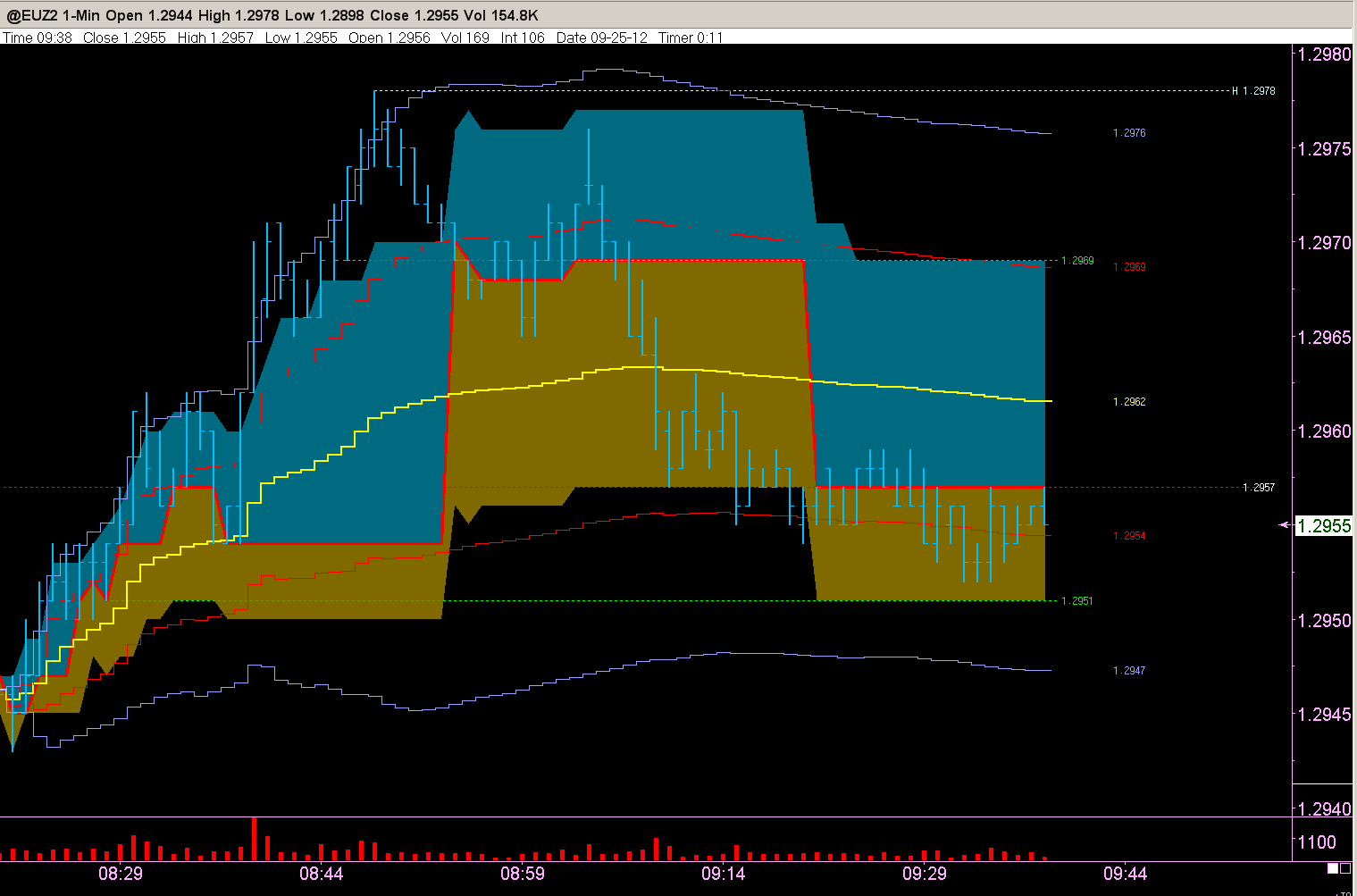The height and width of the screenshot is (896, 1357).
Task: Click the 1.2965 price axis label
Action: point(1324,337)
